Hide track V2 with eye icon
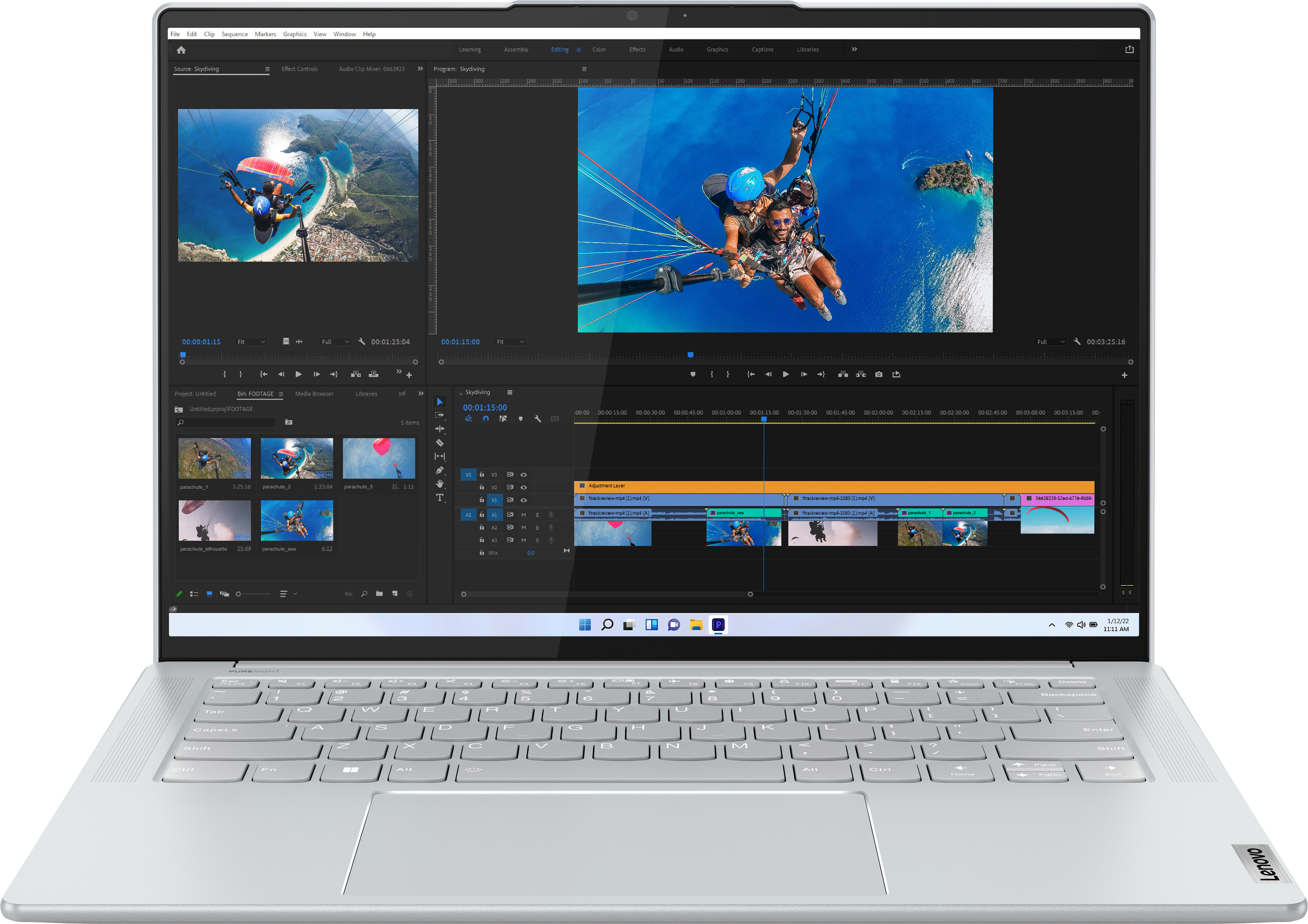Viewport: 1308px width, 924px height. point(524,487)
